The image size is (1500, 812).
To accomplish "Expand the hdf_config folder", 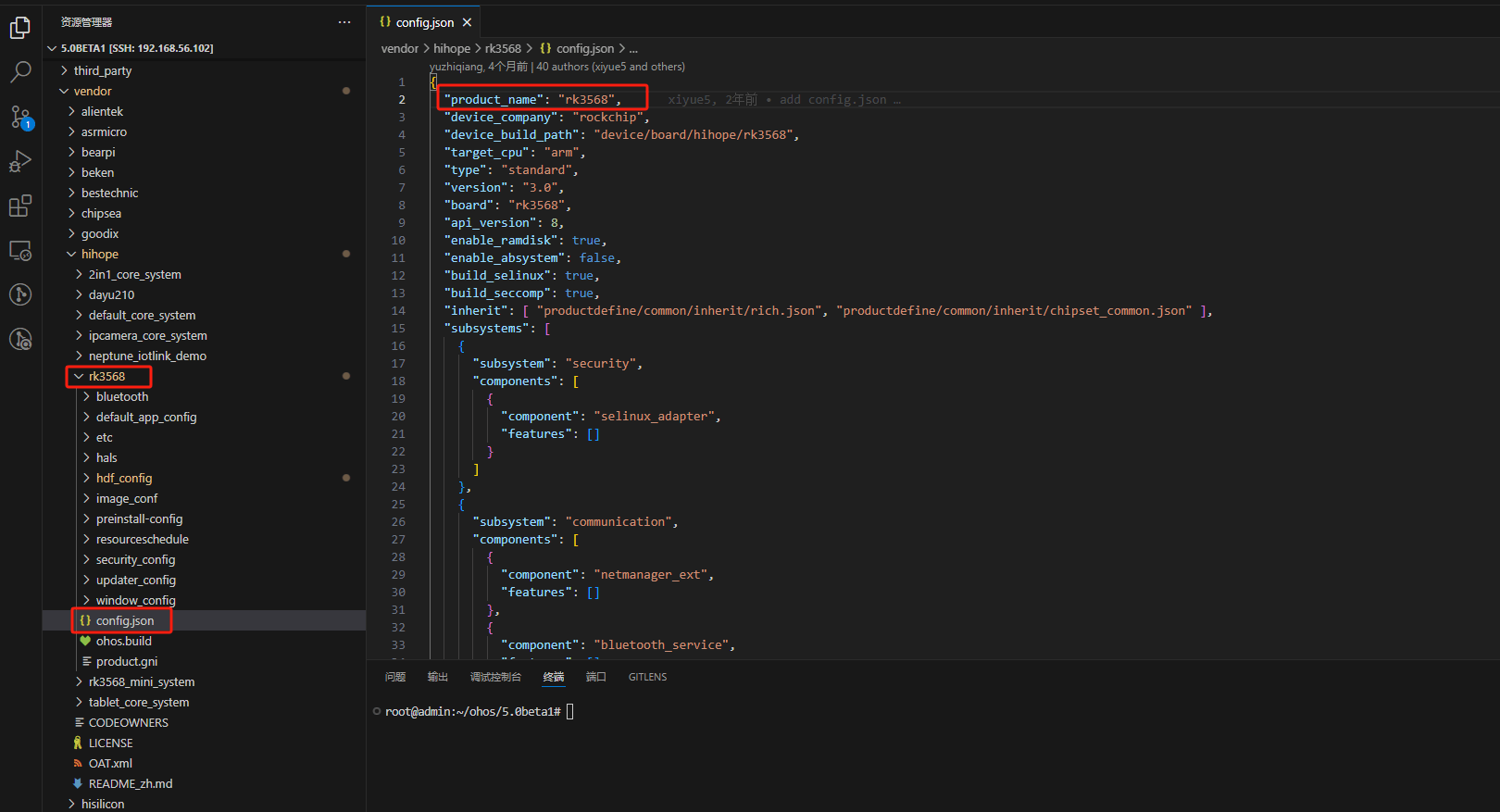I will (x=86, y=478).
